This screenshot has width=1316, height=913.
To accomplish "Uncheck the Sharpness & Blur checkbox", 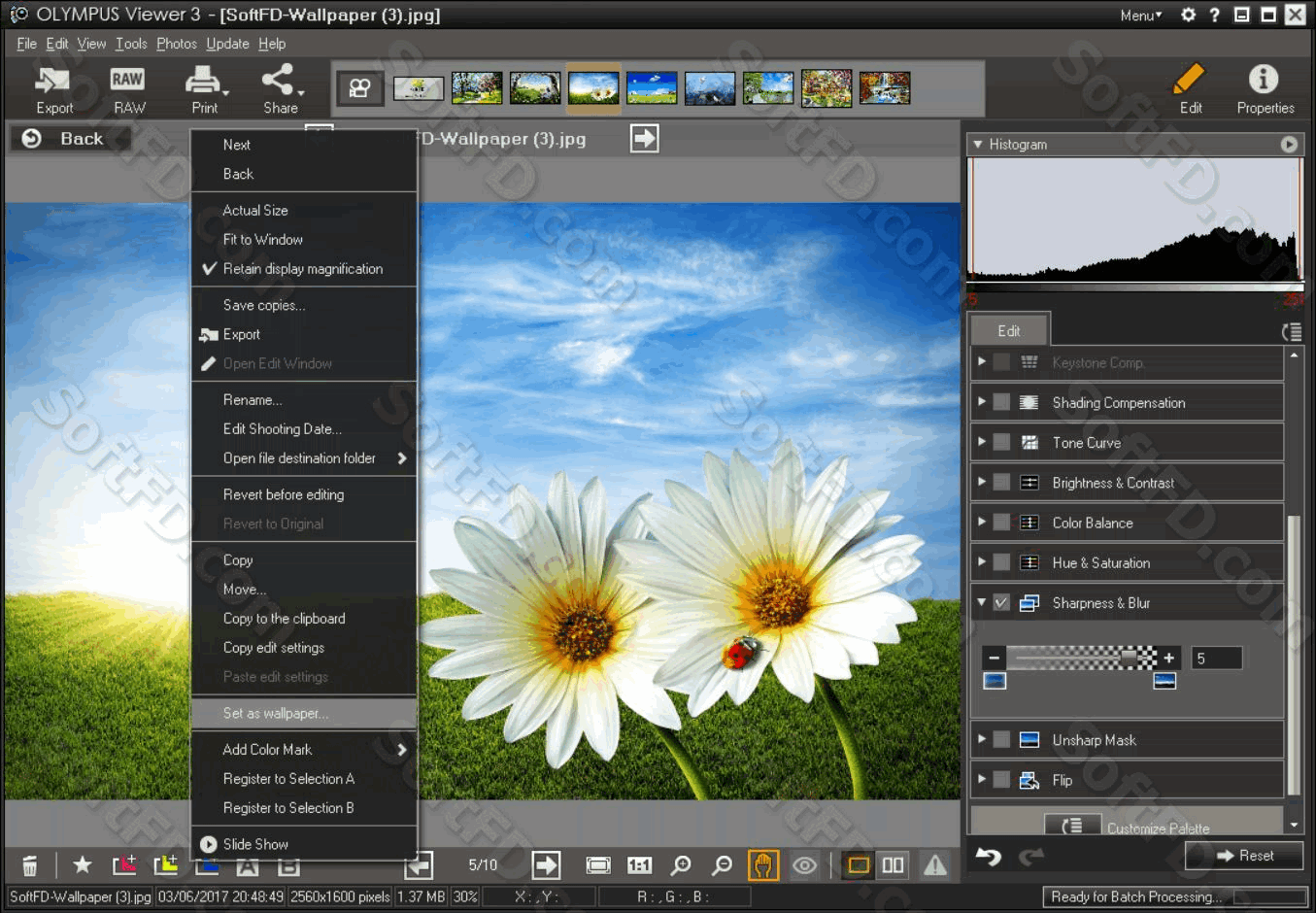I will click(1001, 603).
